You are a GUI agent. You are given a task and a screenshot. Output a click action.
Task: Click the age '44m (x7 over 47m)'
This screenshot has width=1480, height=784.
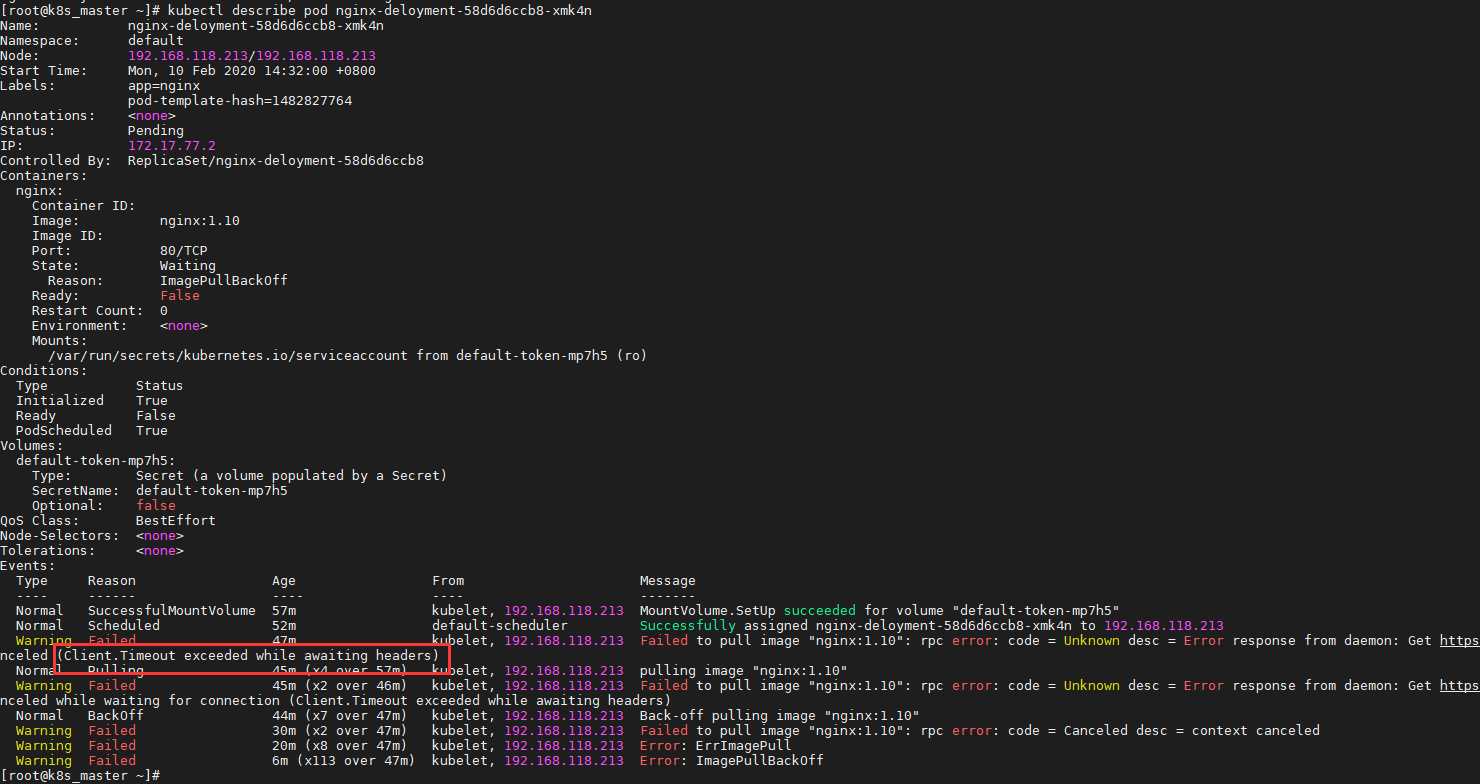coord(340,715)
